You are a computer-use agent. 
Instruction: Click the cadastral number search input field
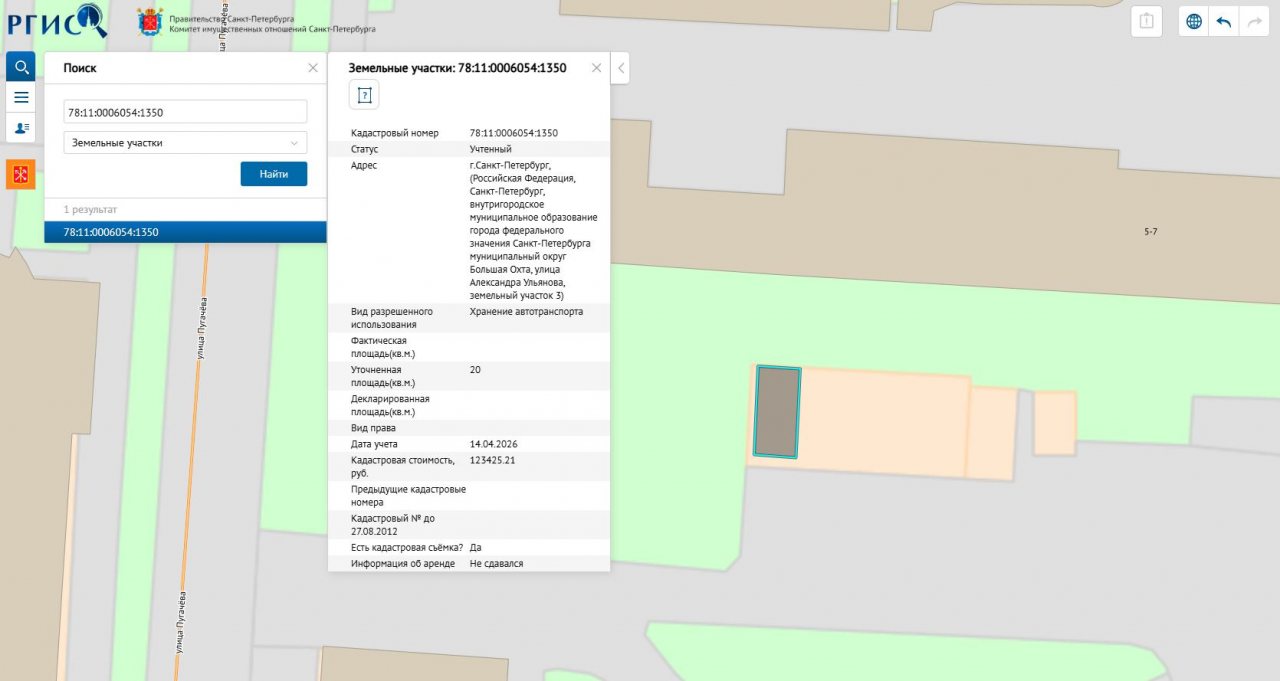pos(185,112)
